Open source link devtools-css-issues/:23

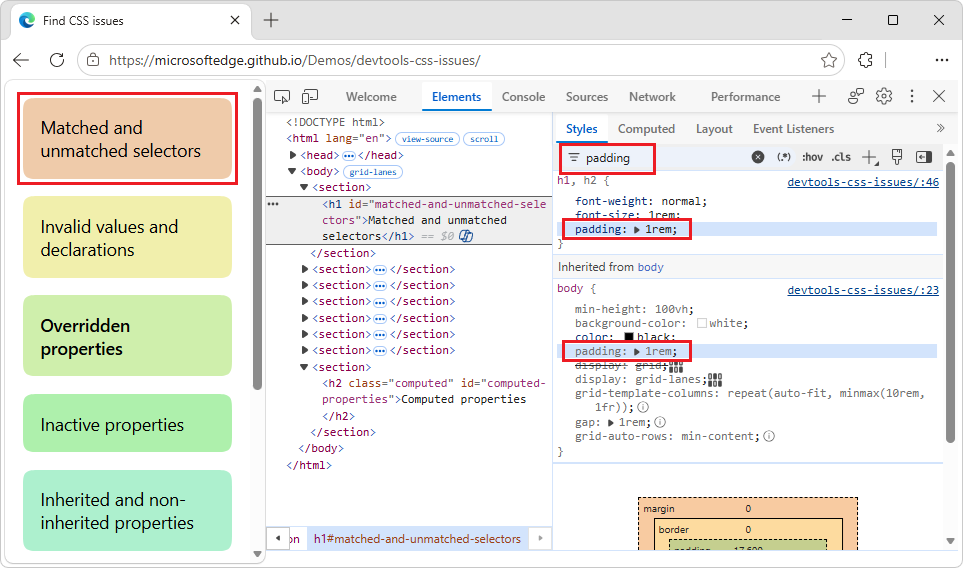click(x=863, y=290)
